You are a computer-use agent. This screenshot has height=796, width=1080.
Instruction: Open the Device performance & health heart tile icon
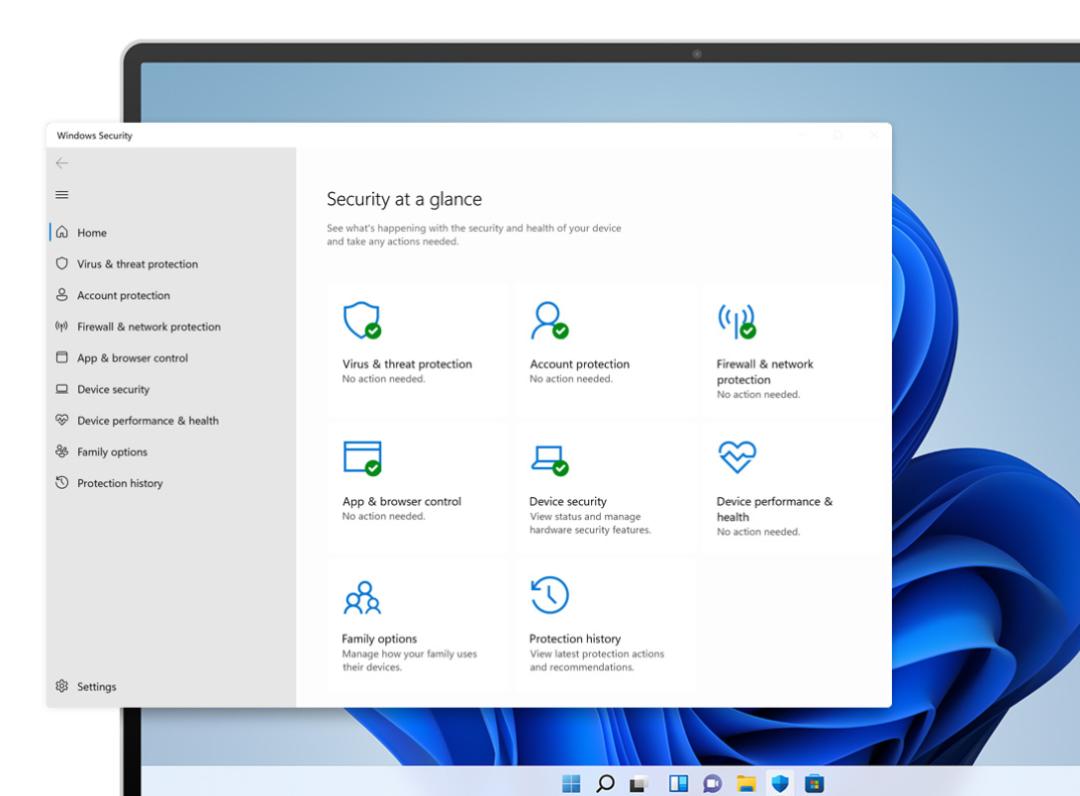737,457
